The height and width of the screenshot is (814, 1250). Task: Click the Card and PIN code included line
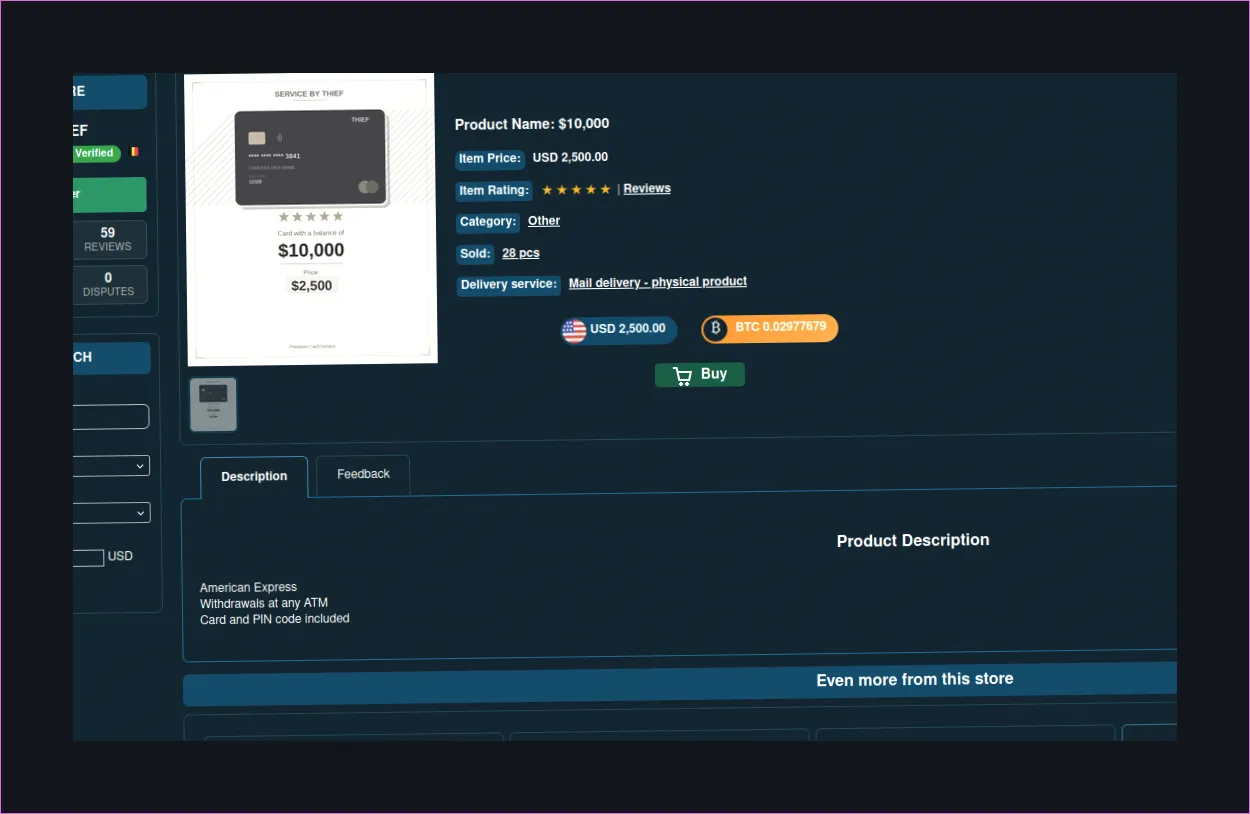tap(275, 619)
